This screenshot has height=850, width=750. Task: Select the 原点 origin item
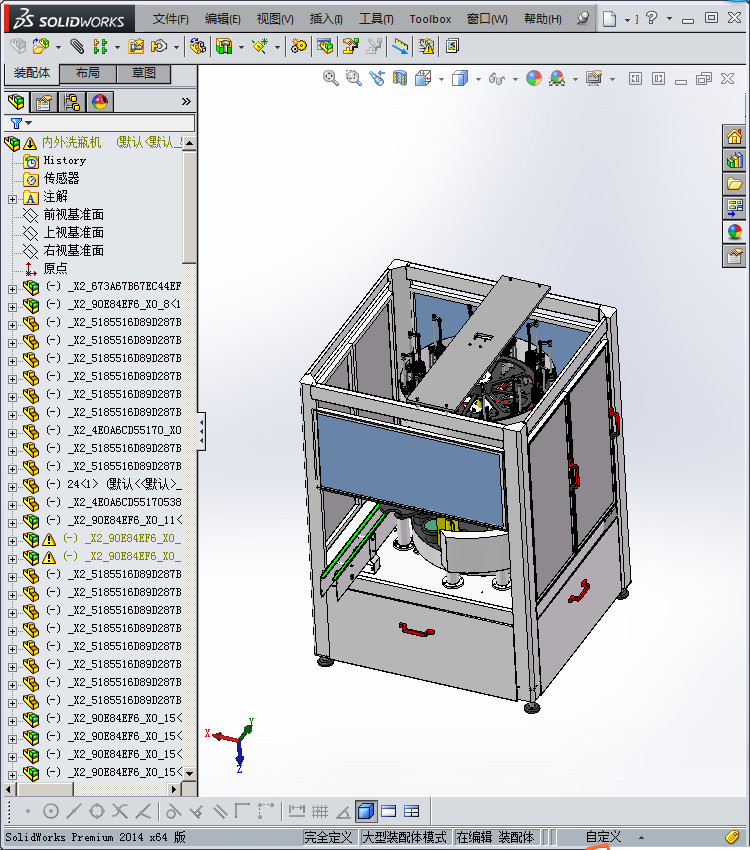pyautogui.click(x=55, y=268)
